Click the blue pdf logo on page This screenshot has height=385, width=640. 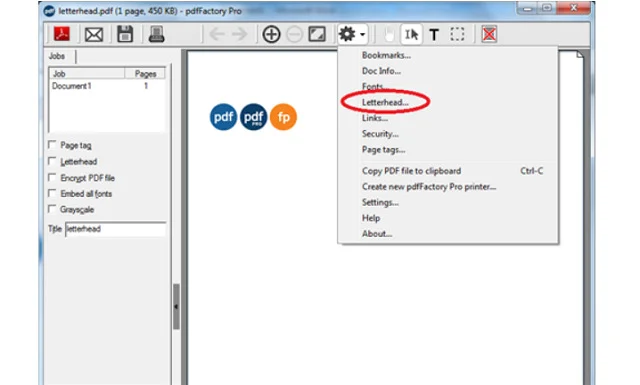(x=223, y=117)
